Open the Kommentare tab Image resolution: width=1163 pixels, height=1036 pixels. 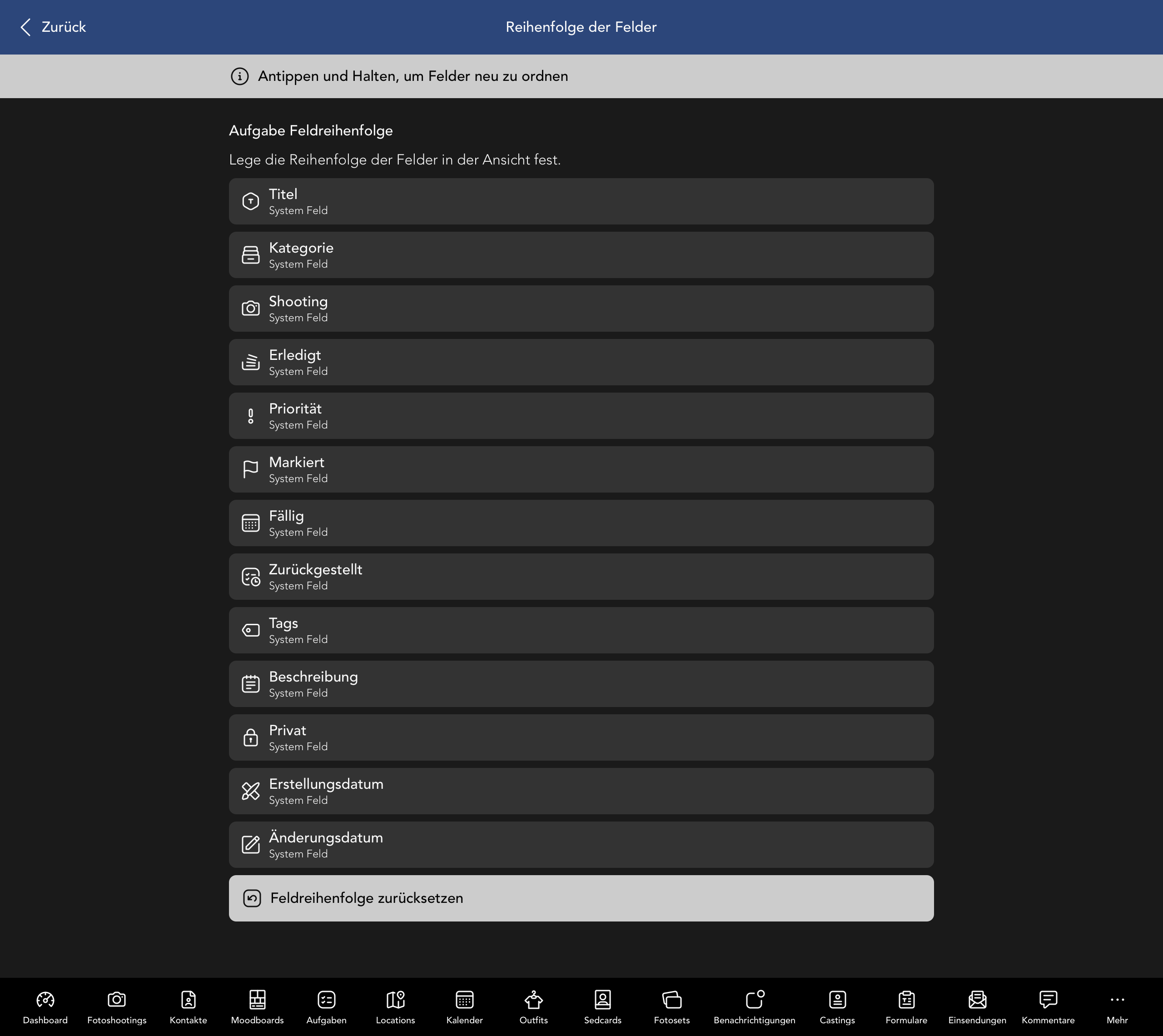pyautogui.click(x=1048, y=1006)
